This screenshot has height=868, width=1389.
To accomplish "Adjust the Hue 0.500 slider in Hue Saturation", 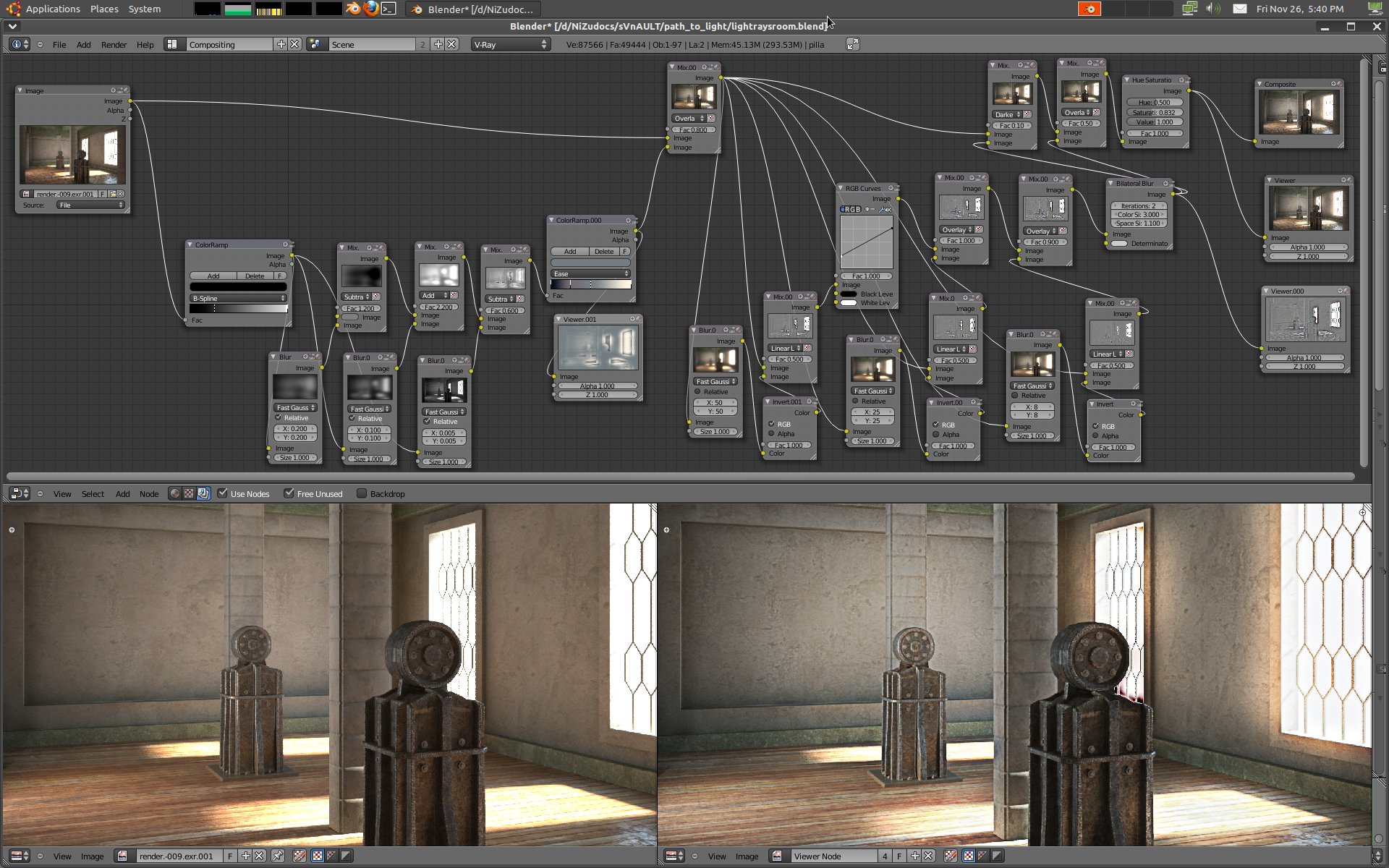I will tap(1155, 102).
